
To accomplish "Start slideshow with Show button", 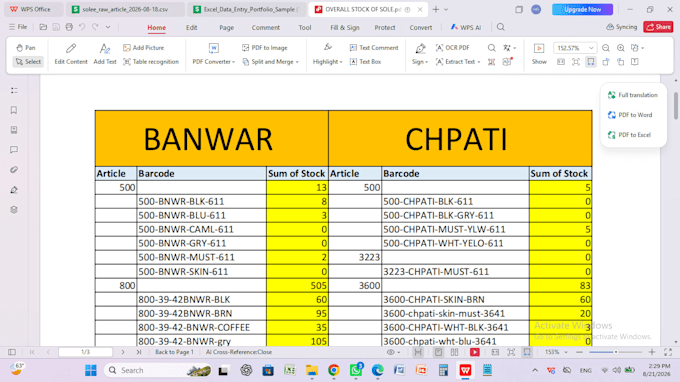I will click(539, 54).
